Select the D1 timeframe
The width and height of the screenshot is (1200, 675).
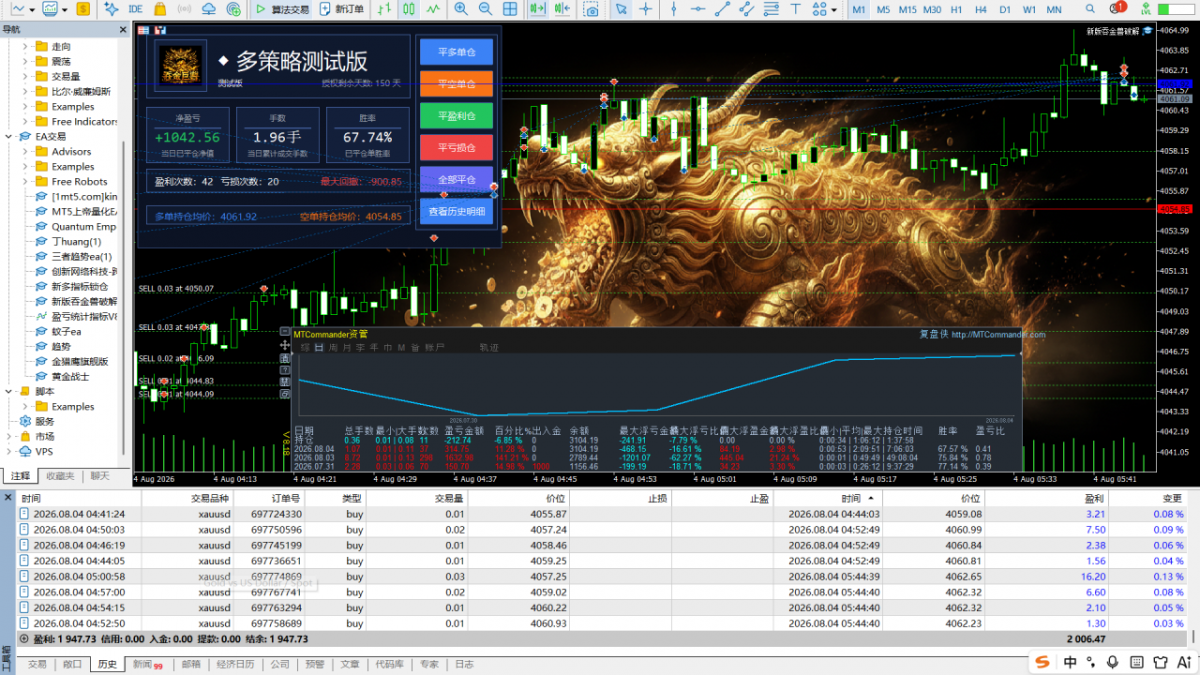pos(1005,9)
